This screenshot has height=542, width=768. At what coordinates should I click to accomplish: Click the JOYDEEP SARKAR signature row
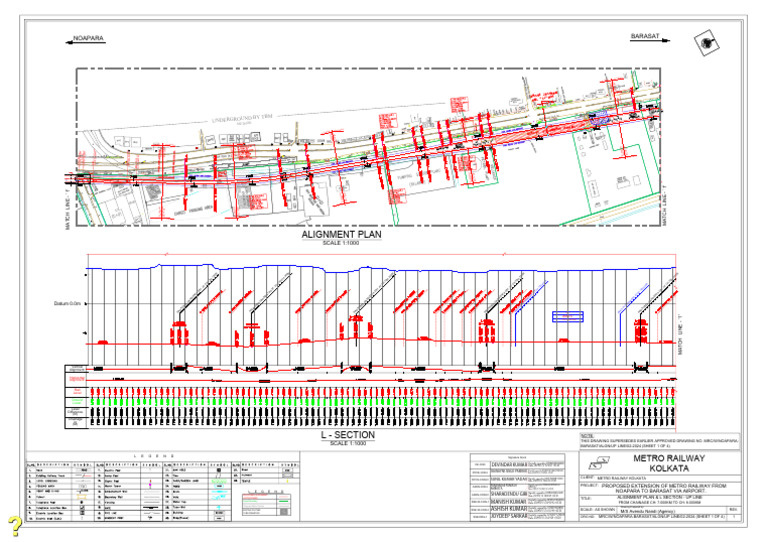[518, 517]
